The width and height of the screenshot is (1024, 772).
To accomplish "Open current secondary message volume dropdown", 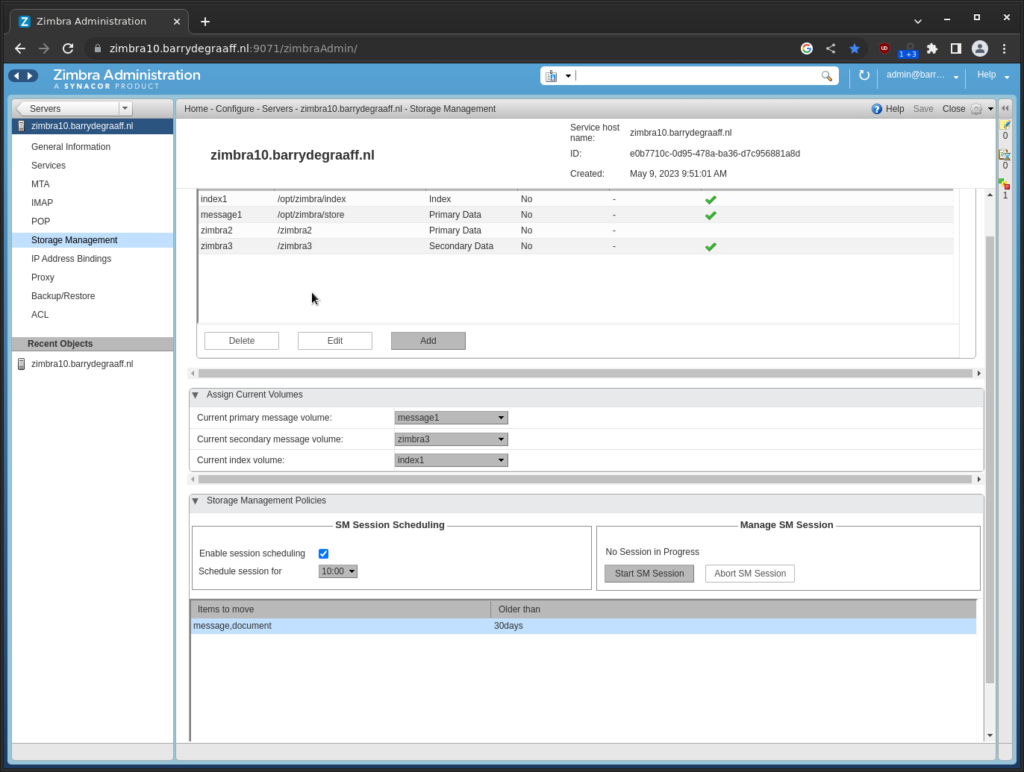I will (451, 440).
